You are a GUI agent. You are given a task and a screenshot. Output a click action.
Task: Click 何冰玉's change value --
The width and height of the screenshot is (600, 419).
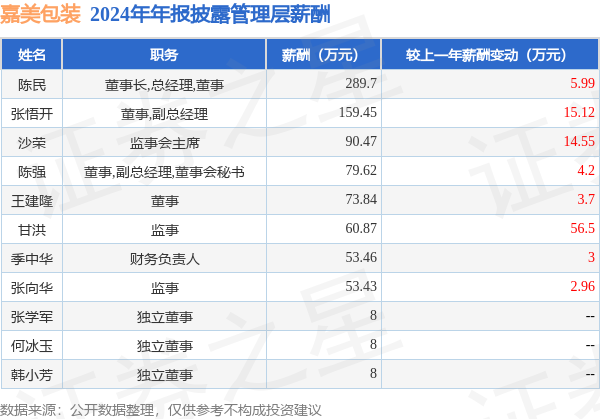coord(590,345)
